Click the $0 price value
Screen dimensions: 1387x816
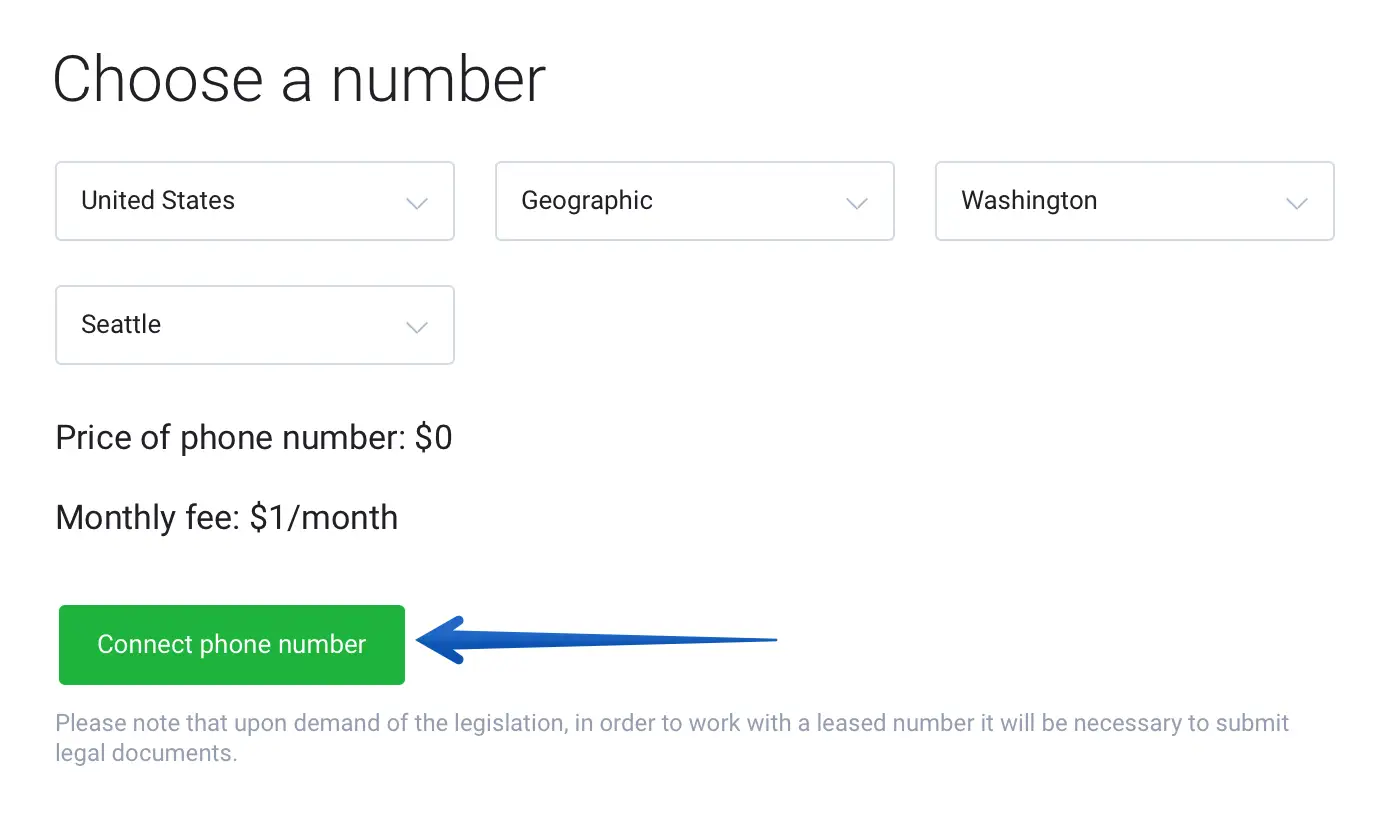(434, 438)
